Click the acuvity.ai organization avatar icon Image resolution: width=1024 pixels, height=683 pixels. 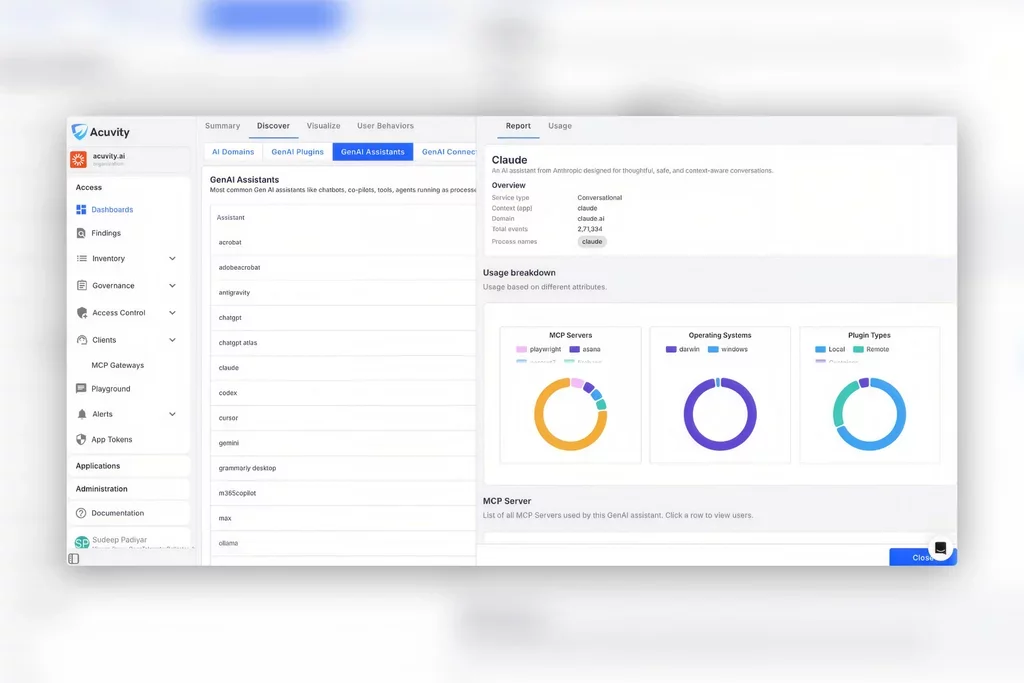pyautogui.click(x=78, y=159)
